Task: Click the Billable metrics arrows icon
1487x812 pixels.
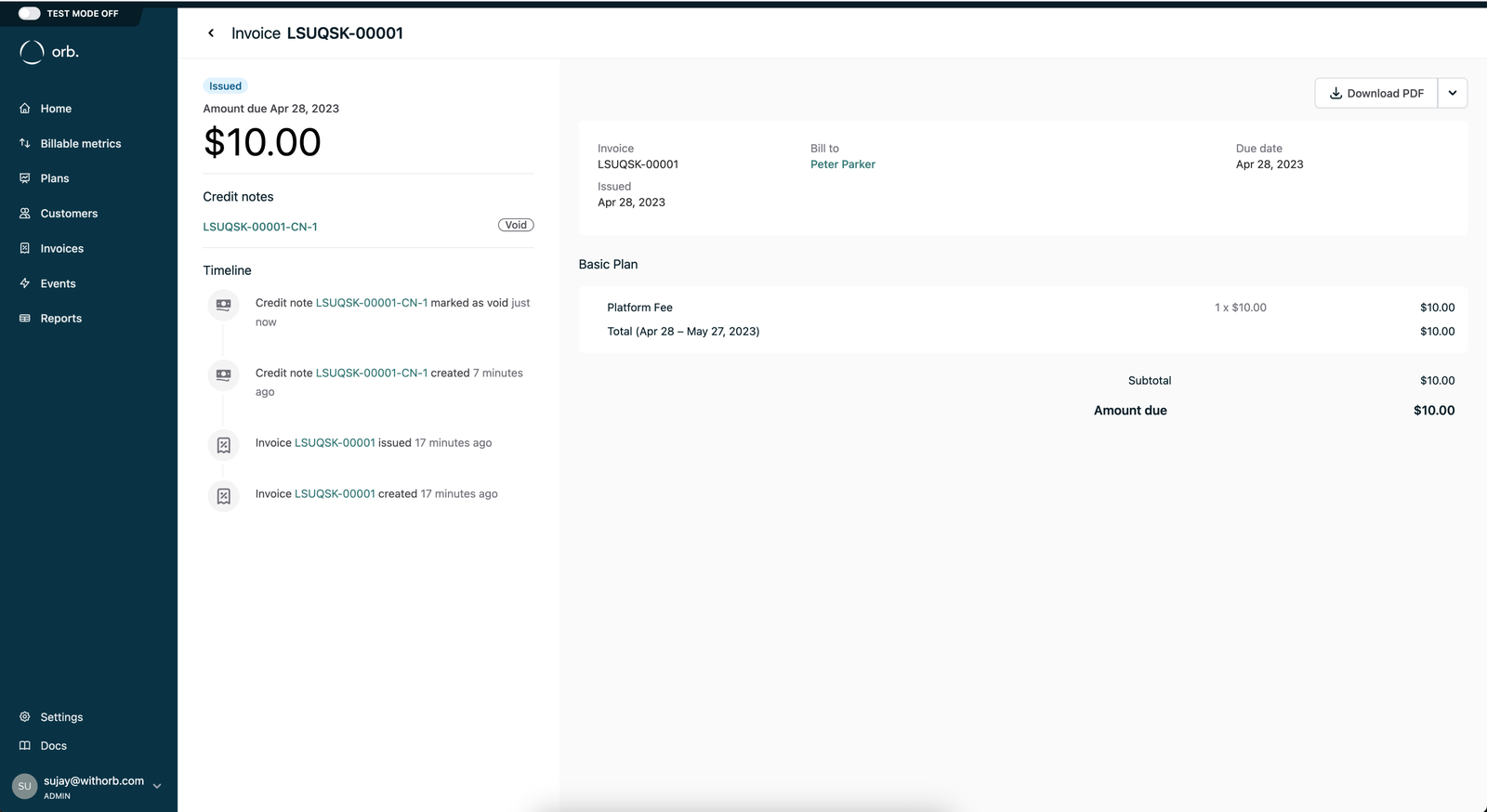Action: point(25,143)
